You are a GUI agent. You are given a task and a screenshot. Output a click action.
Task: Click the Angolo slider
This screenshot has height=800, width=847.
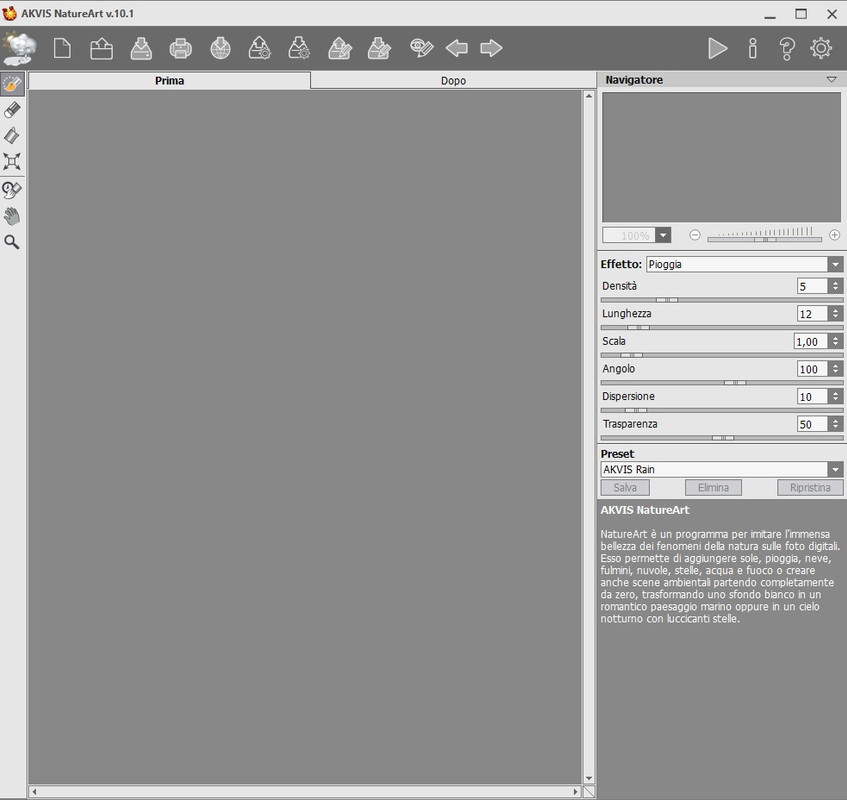click(722, 382)
